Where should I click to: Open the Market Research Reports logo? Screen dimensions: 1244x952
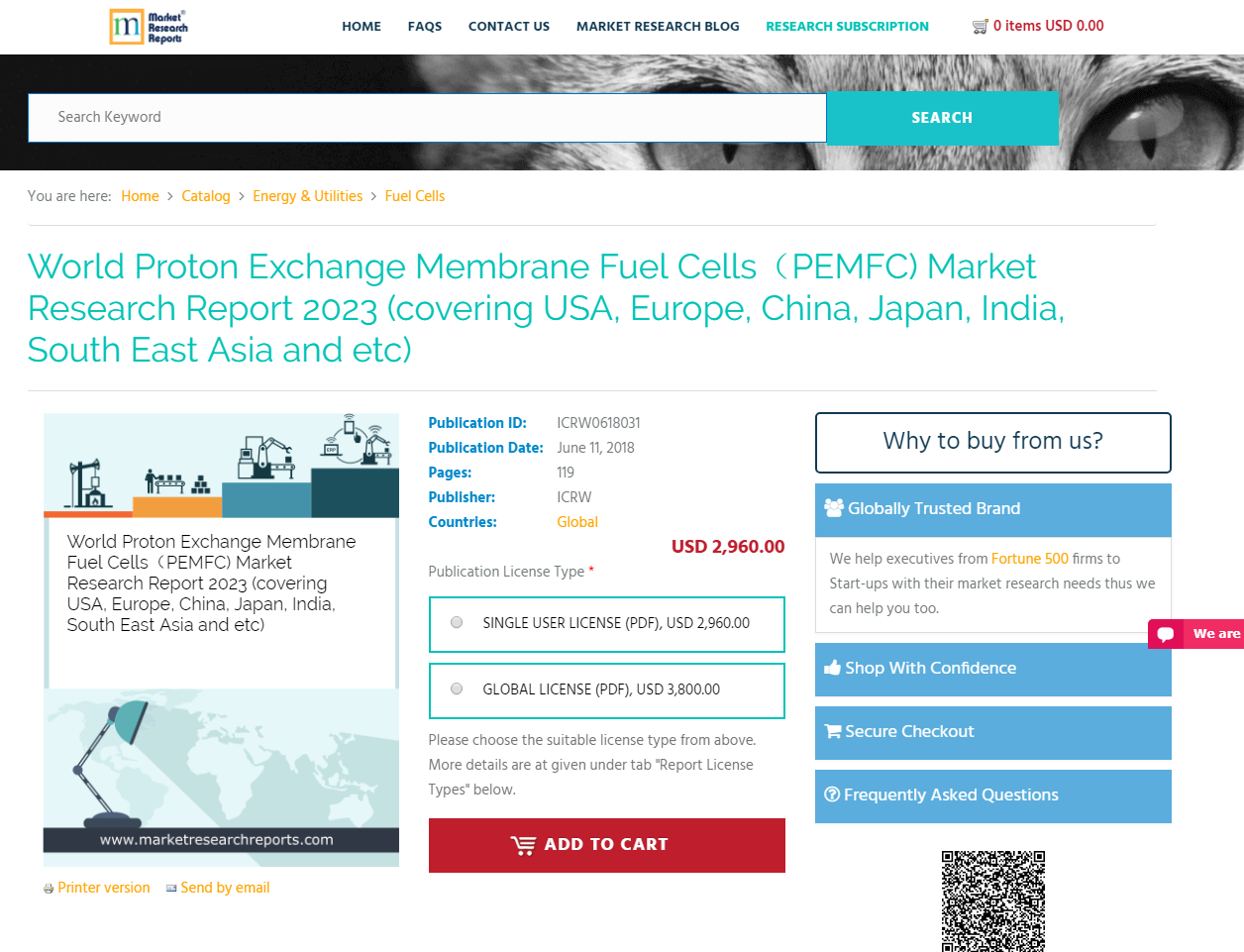pos(149,27)
